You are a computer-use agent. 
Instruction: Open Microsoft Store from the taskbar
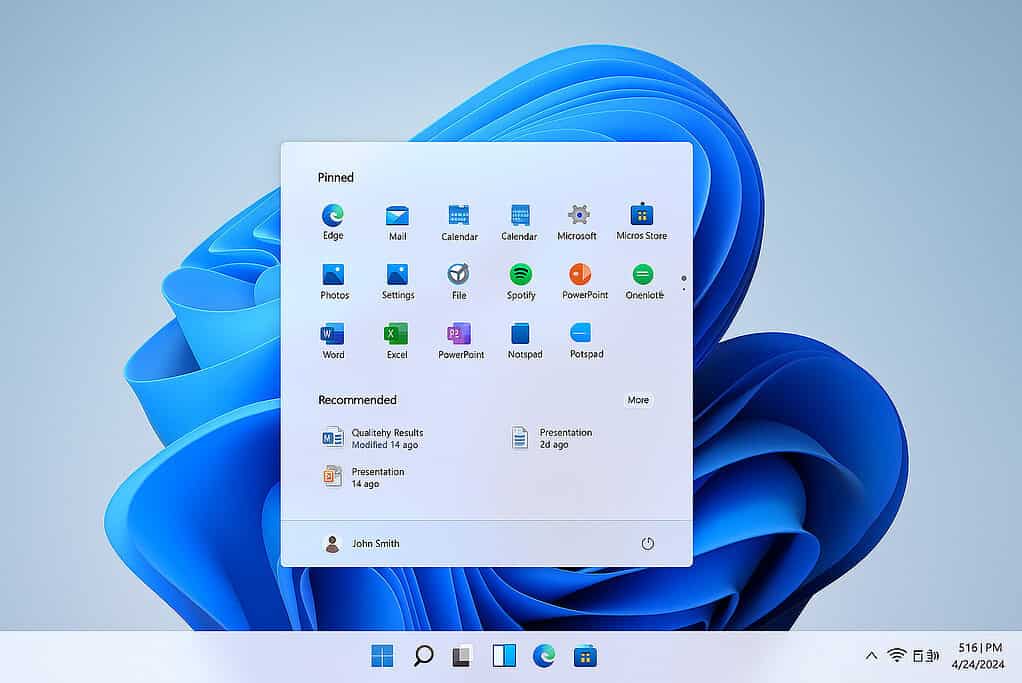pos(585,656)
